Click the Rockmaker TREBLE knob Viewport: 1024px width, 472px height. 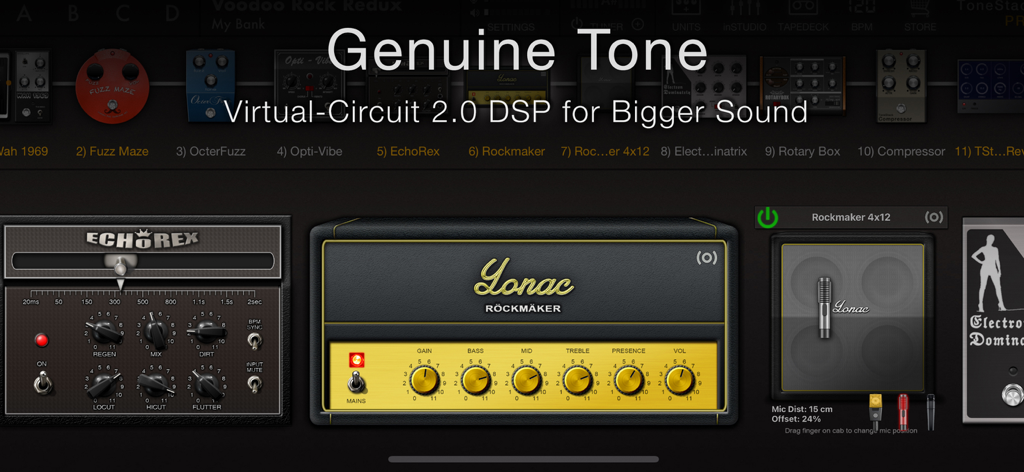[577, 380]
